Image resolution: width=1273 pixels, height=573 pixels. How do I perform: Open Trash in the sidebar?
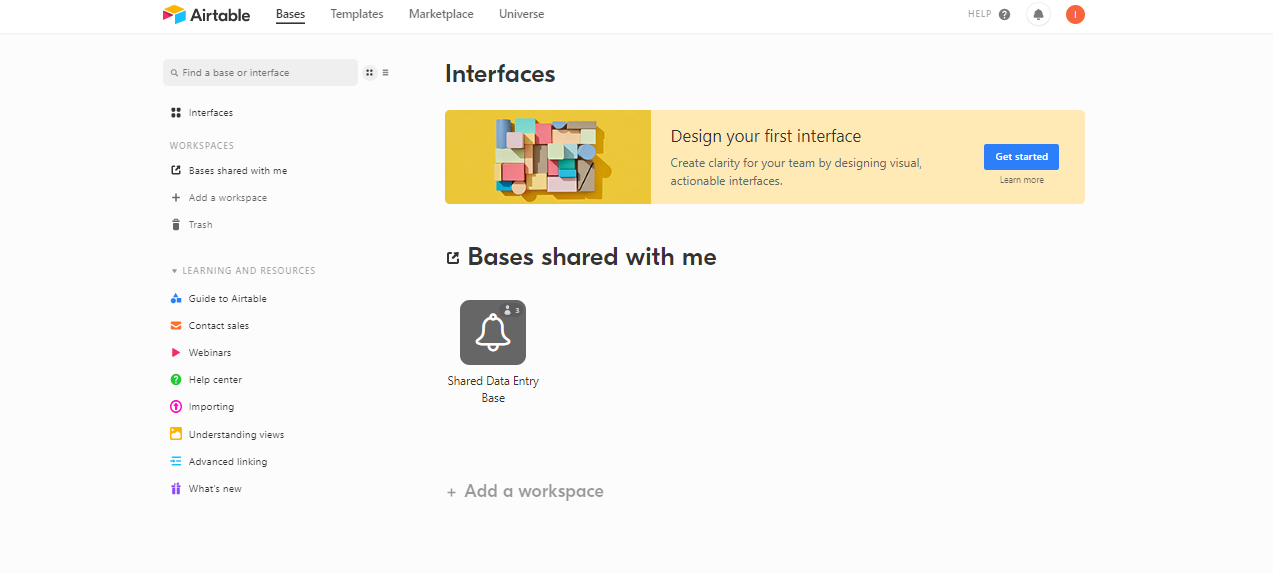click(200, 225)
